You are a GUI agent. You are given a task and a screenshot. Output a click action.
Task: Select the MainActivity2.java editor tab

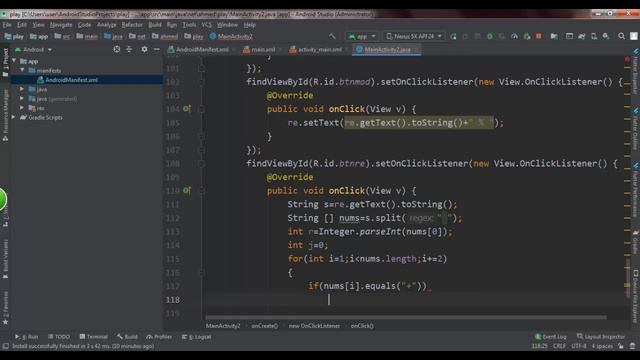(387, 49)
